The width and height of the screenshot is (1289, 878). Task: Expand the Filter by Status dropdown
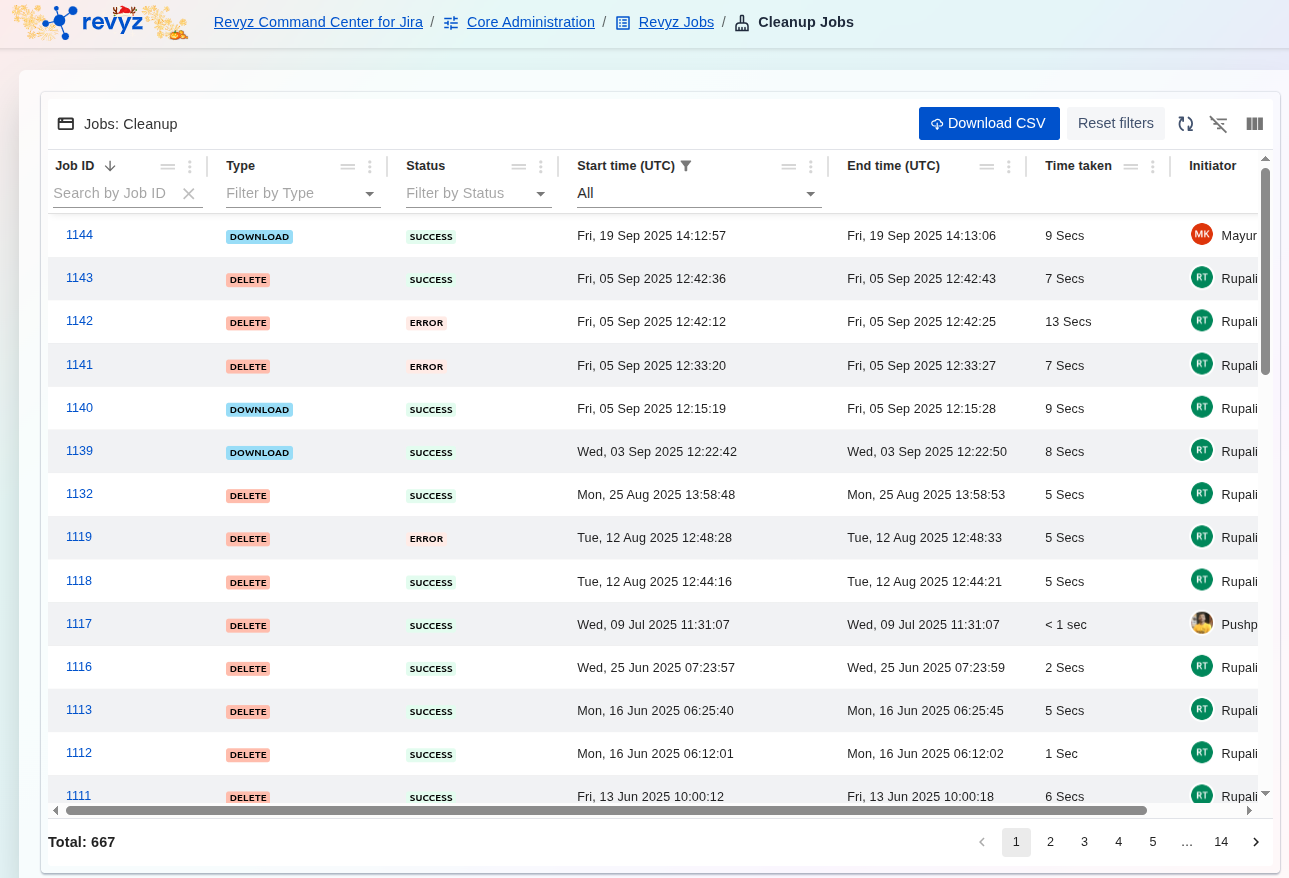(x=540, y=194)
